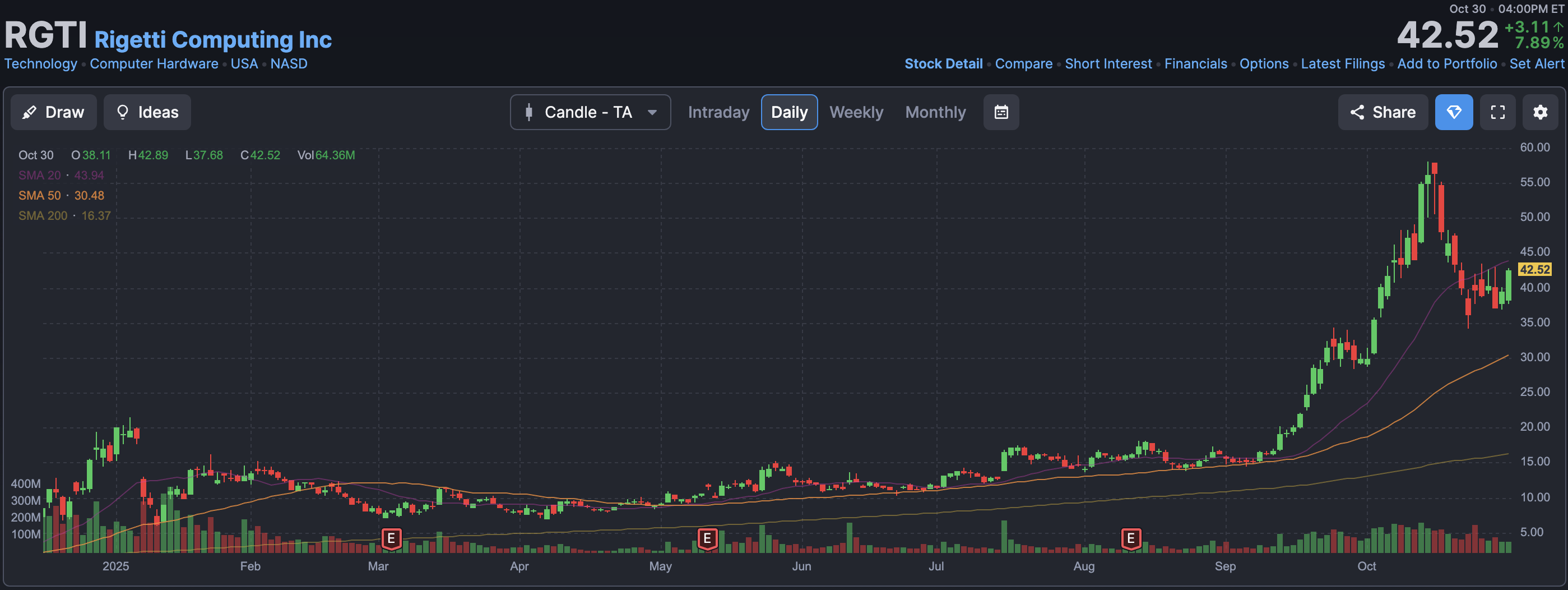Click the Rigetti Computing Inc company name
Image resolution: width=1568 pixels, height=590 pixels.
point(213,40)
